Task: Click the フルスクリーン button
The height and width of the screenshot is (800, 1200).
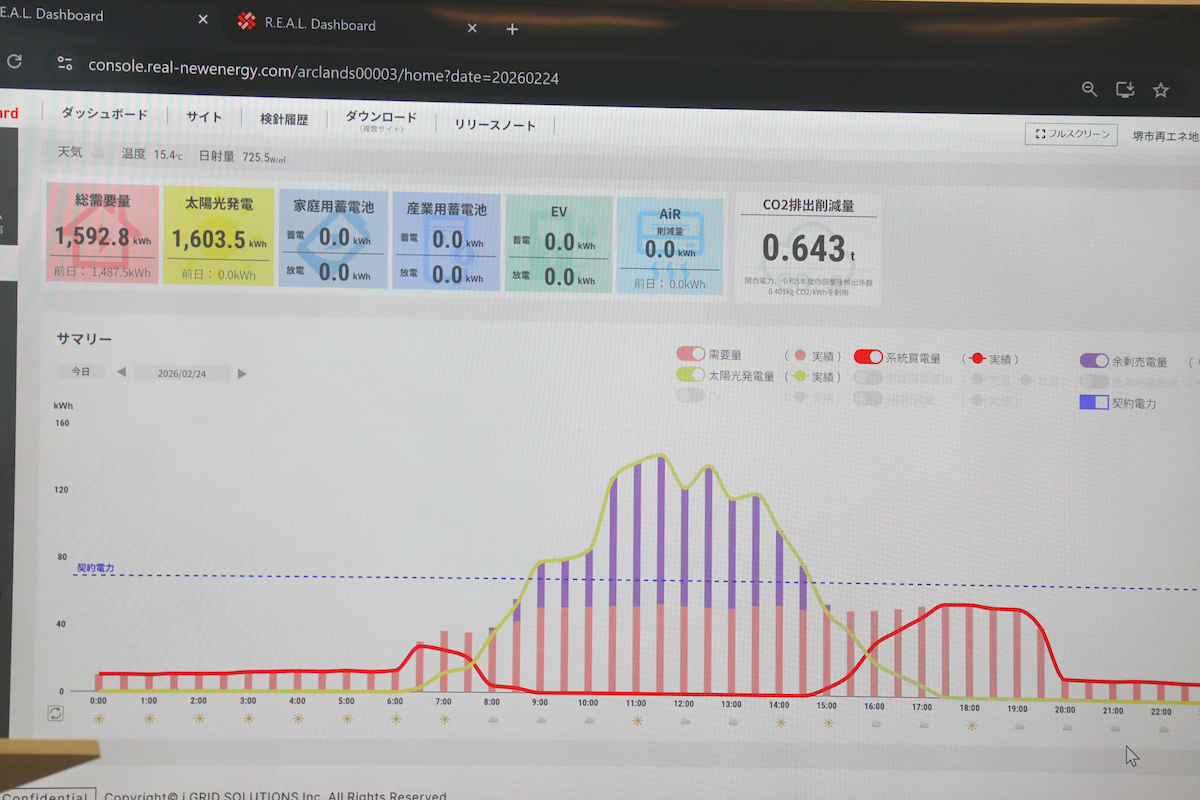Action: 1071,134
